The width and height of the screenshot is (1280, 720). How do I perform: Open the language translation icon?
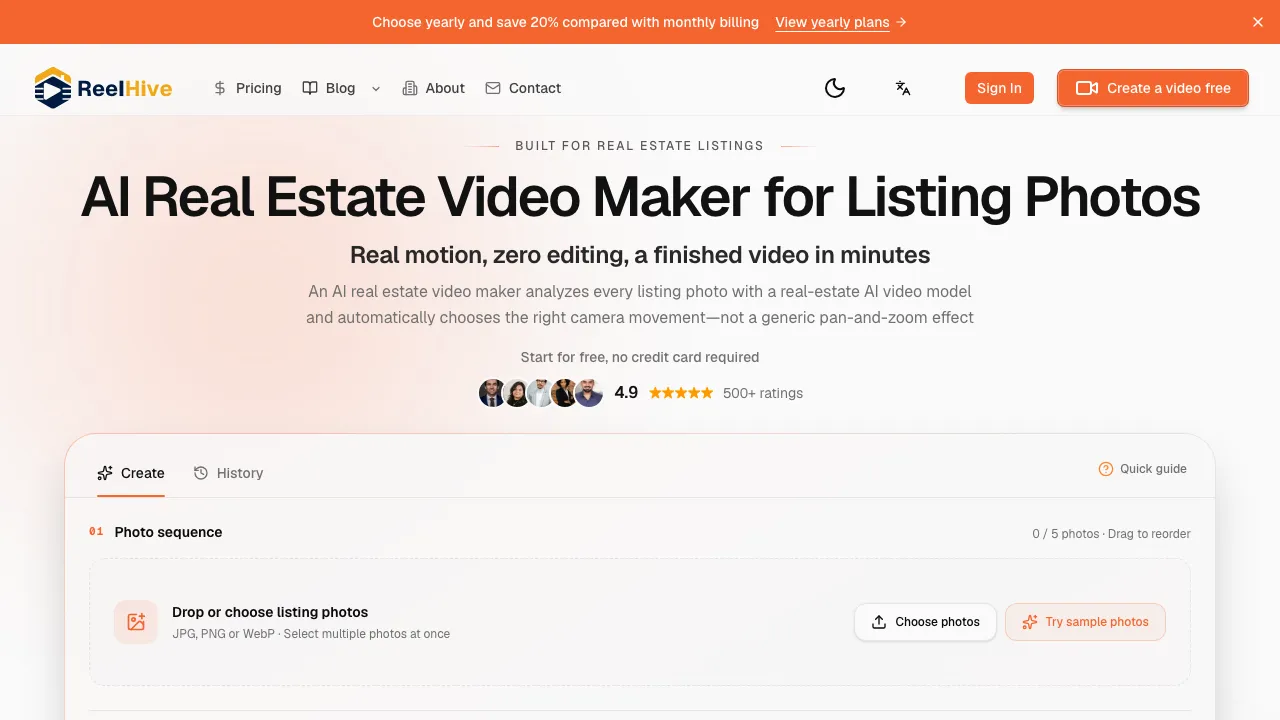click(903, 88)
